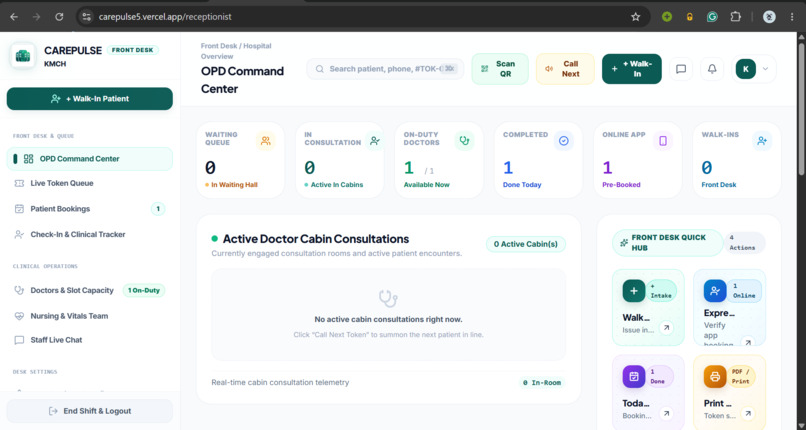This screenshot has width=806, height=430.
Task: Click the site information icon in address bar
Action: click(x=87, y=16)
